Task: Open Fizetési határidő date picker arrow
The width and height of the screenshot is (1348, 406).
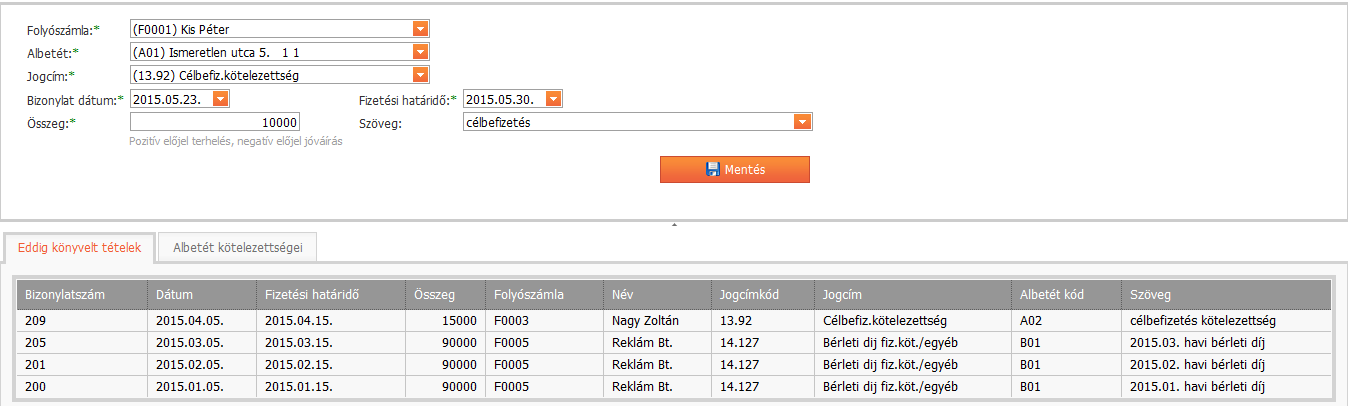Action: click(553, 99)
